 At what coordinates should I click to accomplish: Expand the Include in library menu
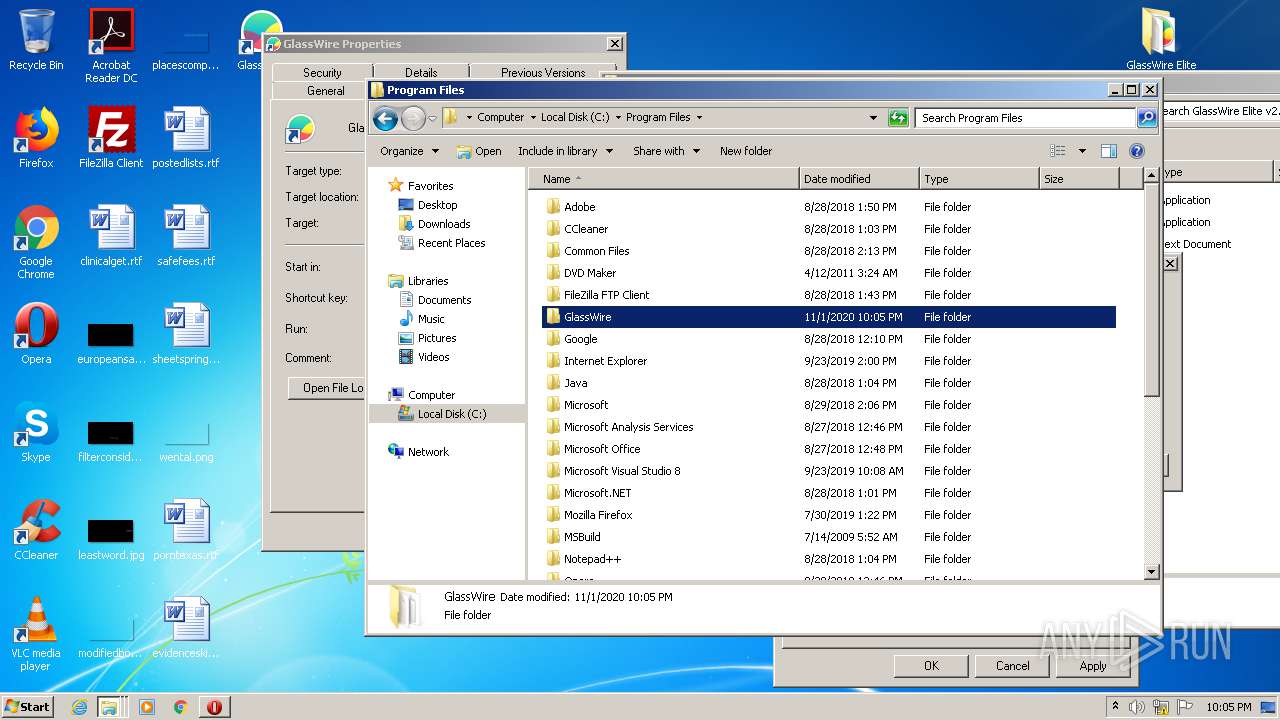pyautogui.click(x=564, y=151)
